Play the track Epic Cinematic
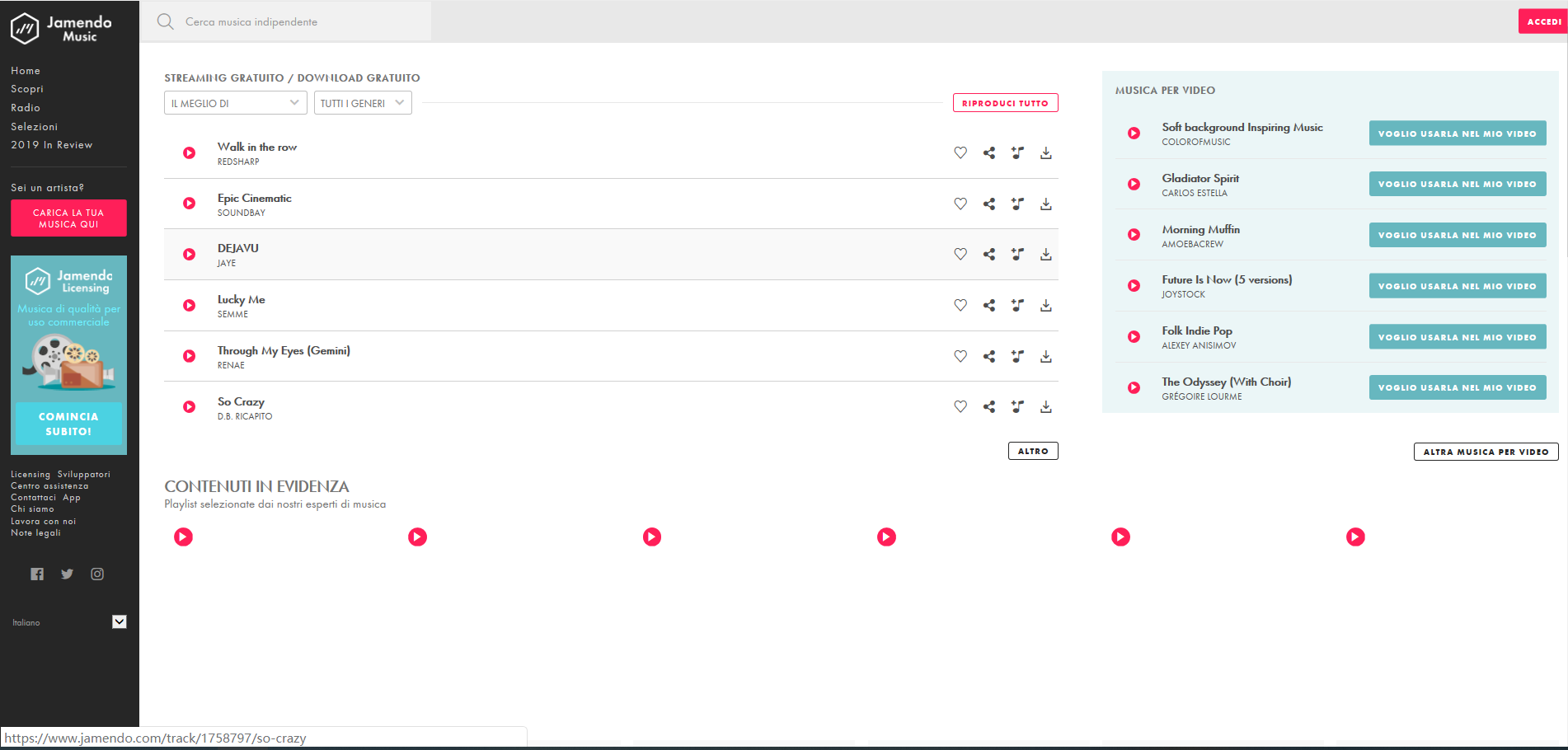Screen dimensions: 1568x750 [190, 204]
